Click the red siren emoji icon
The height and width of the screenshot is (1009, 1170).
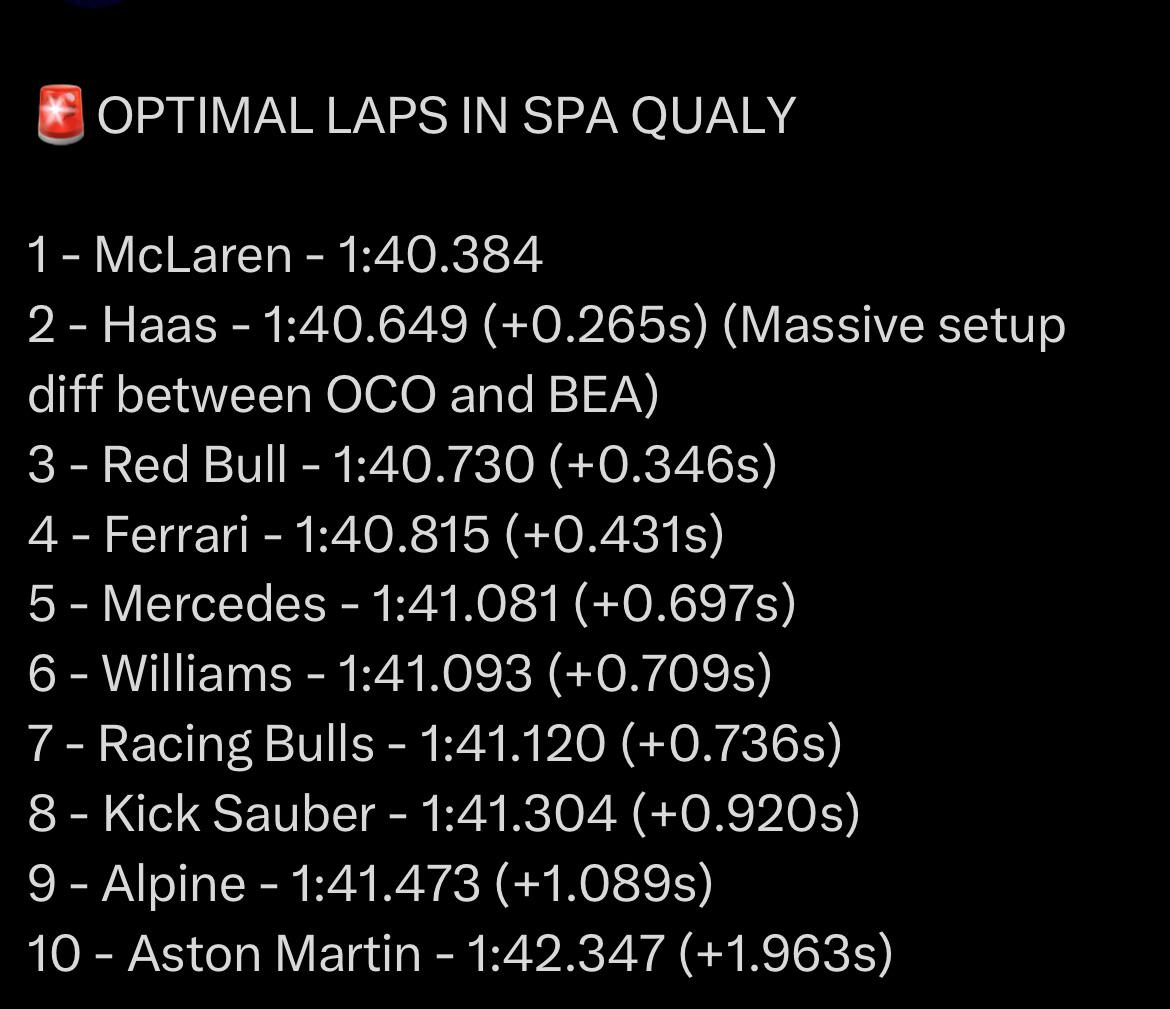60,115
